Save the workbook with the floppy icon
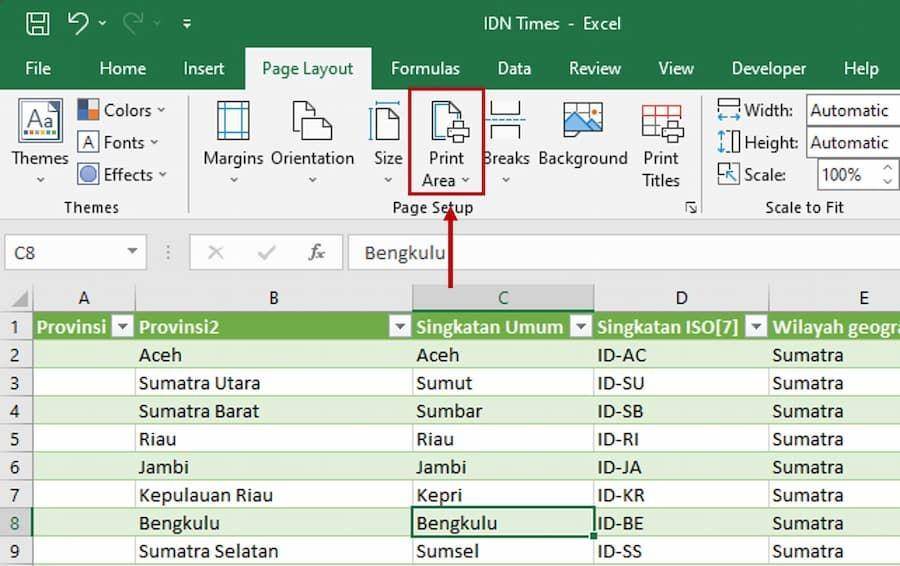 coord(38,24)
